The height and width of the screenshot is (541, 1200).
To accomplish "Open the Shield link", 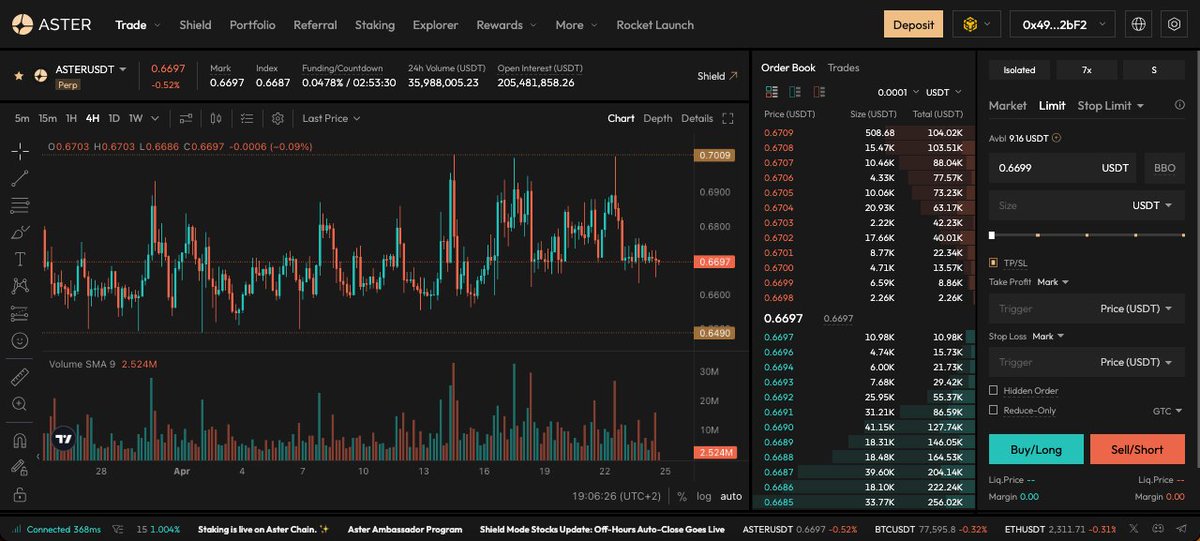I will point(717,76).
